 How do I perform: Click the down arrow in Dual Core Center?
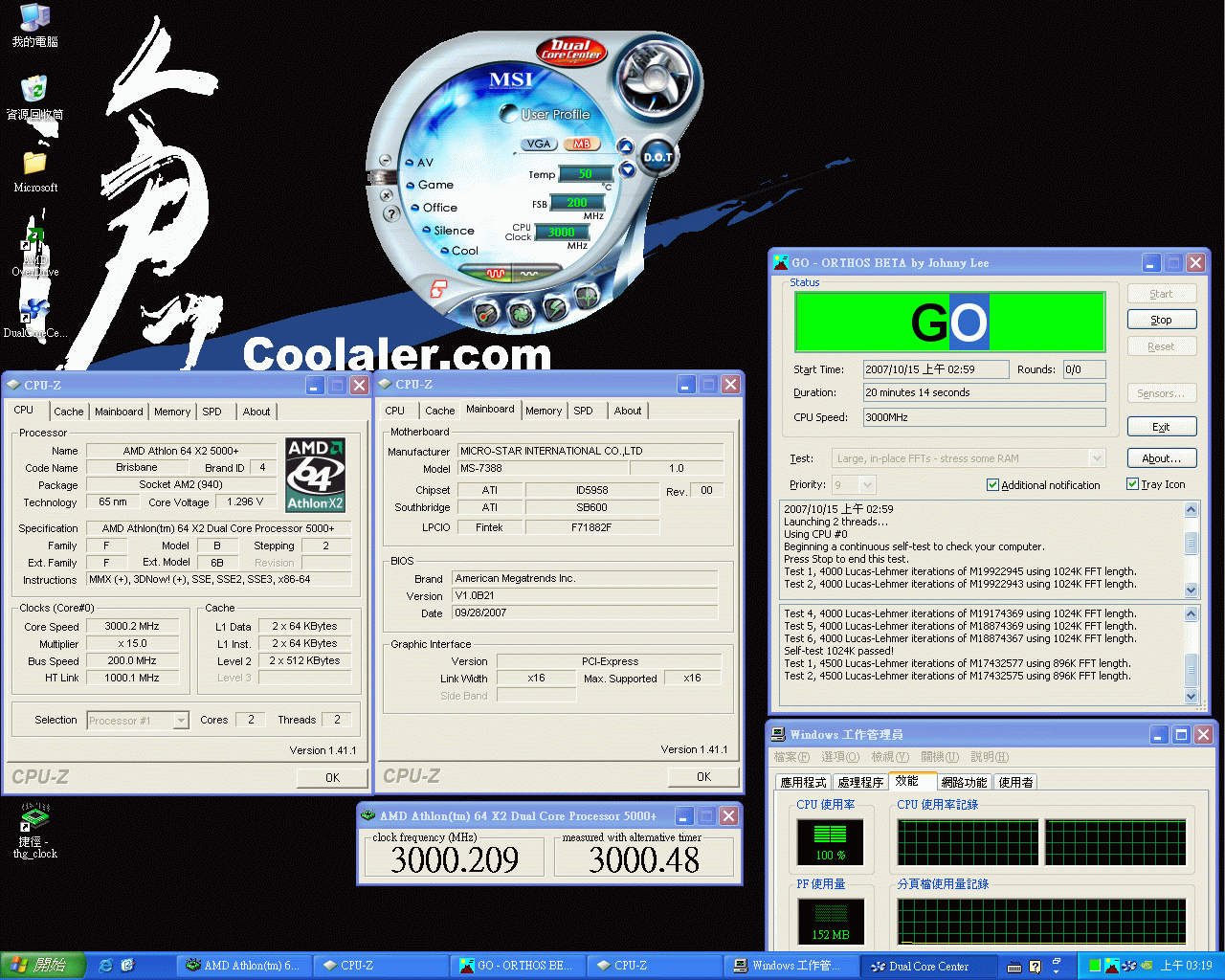coord(627,169)
